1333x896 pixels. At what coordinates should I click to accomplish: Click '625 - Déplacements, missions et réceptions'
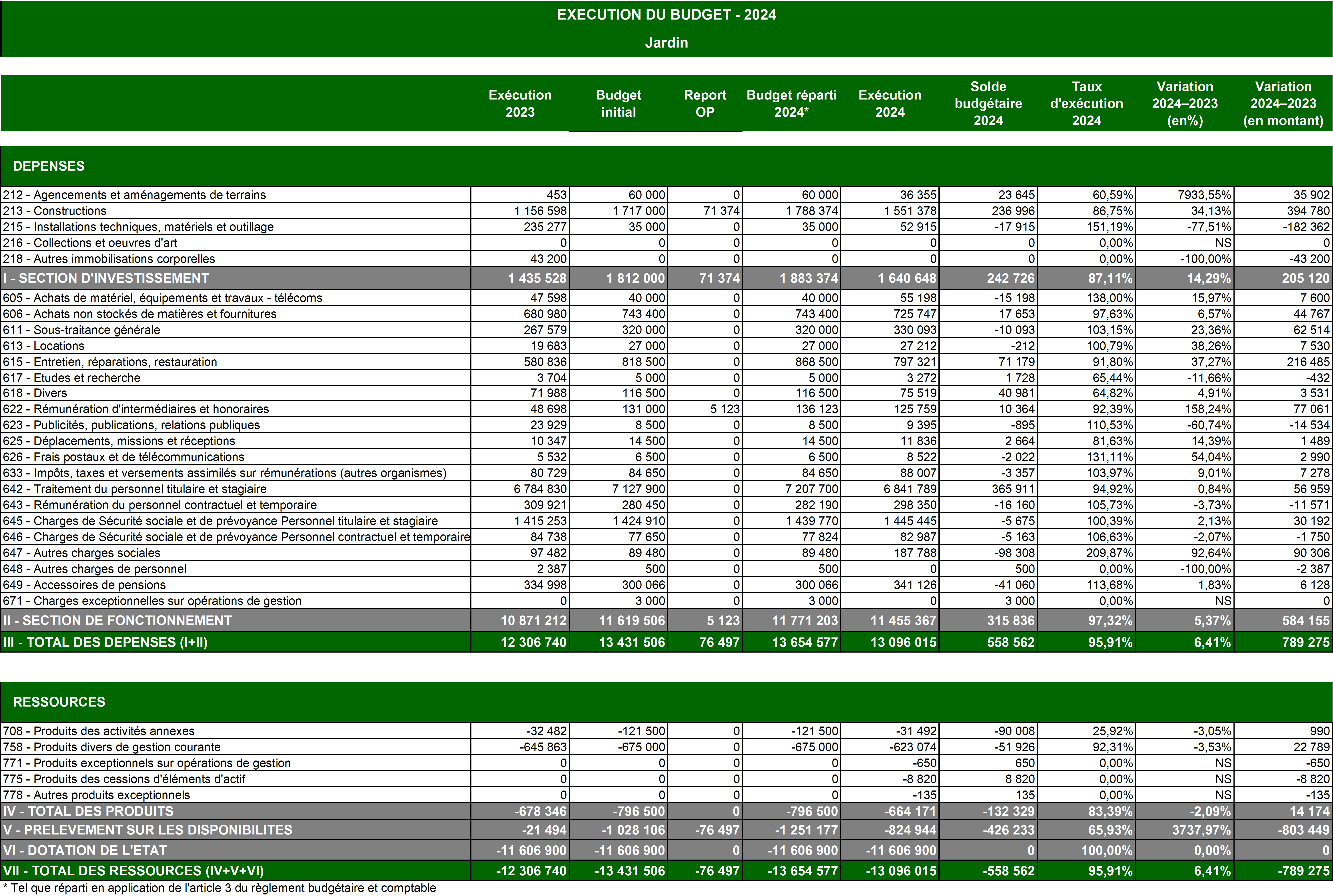[x=119, y=441]
